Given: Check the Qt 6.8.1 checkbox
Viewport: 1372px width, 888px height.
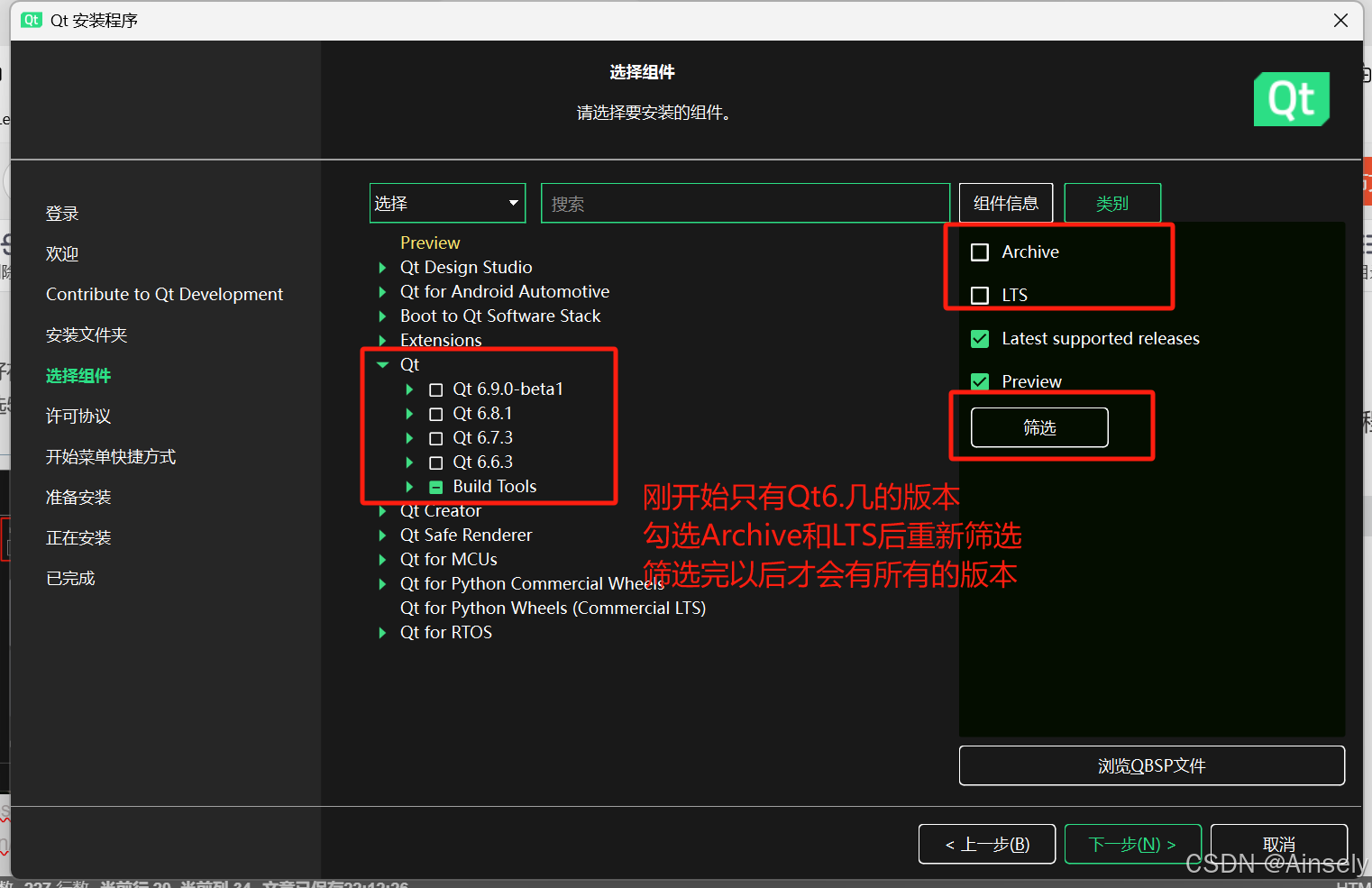Looking at the screenshot, I should 436,415.
